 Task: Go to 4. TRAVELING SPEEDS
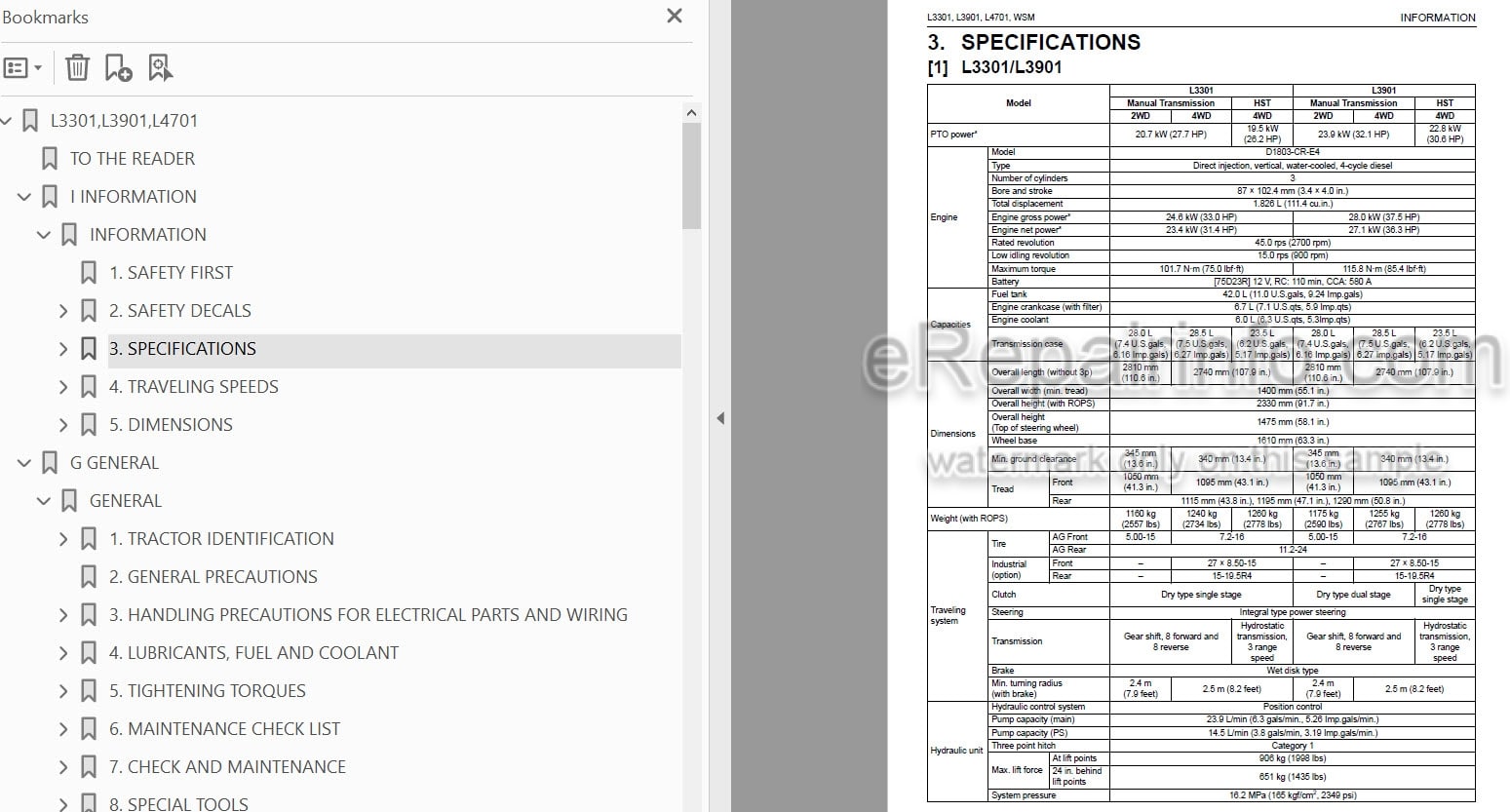193,387
